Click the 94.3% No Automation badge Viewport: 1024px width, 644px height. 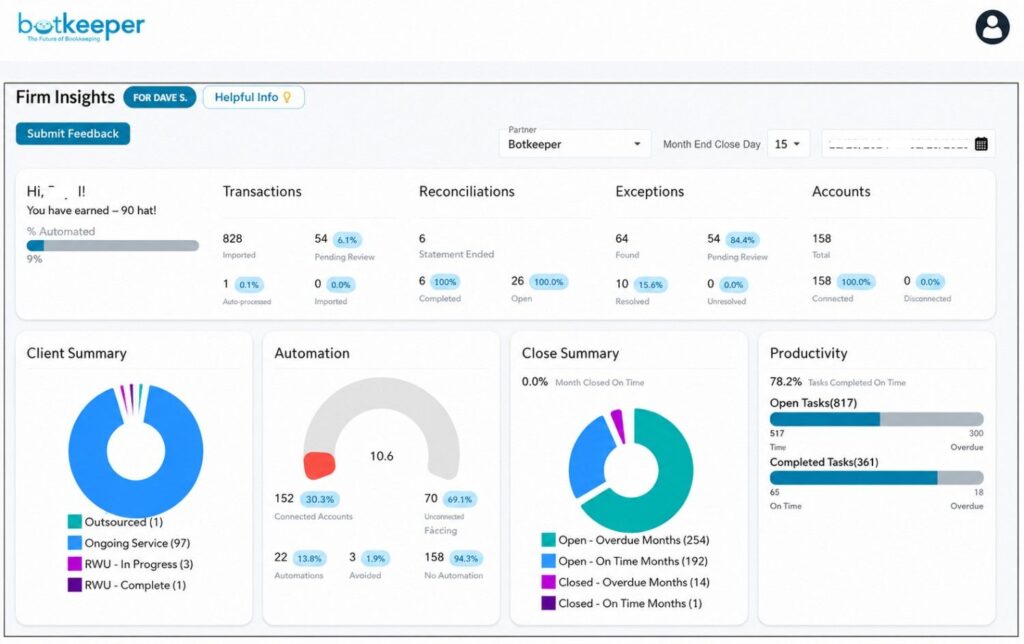point(466,558)
